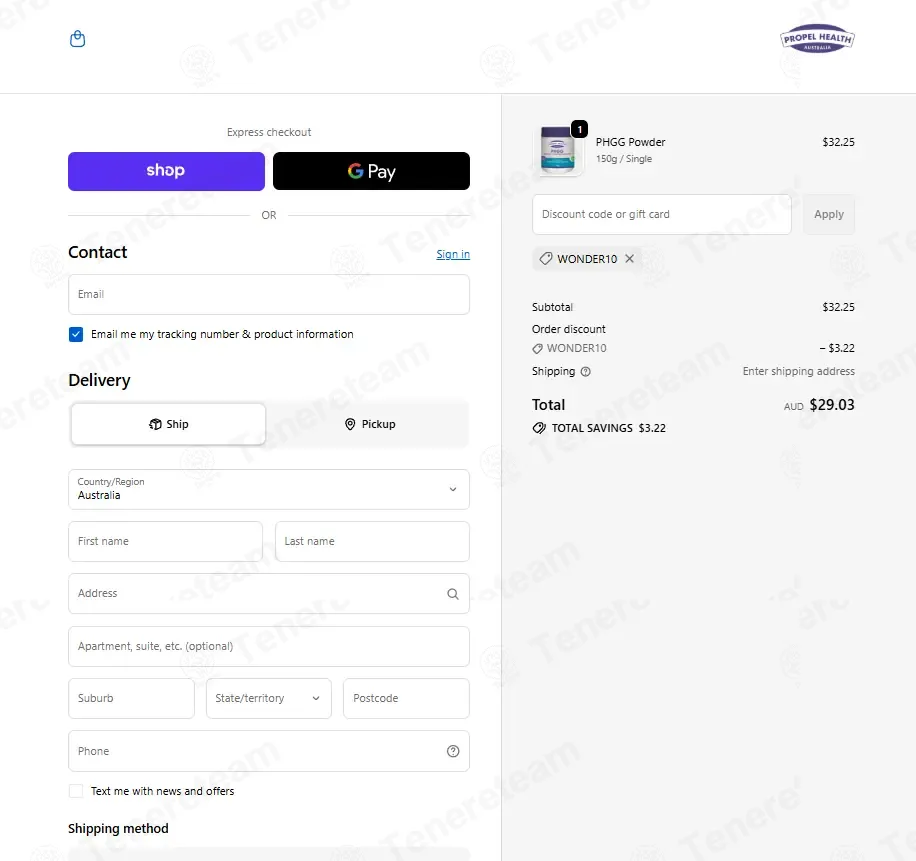Open the shopping bag cart icon
The height and width of the screenshot is (861, 916).
coord(77,39)
